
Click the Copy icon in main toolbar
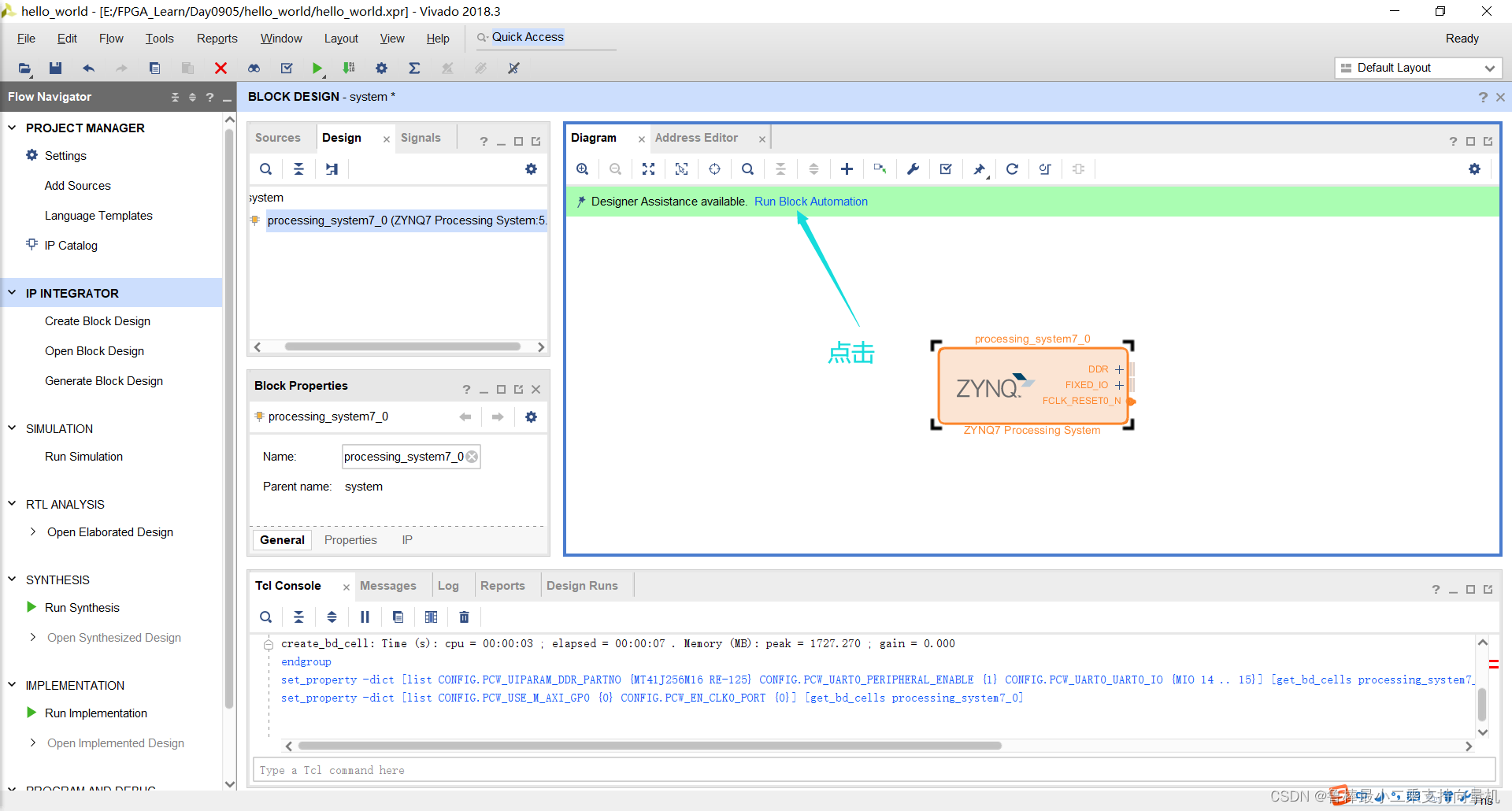pos(154,69)
